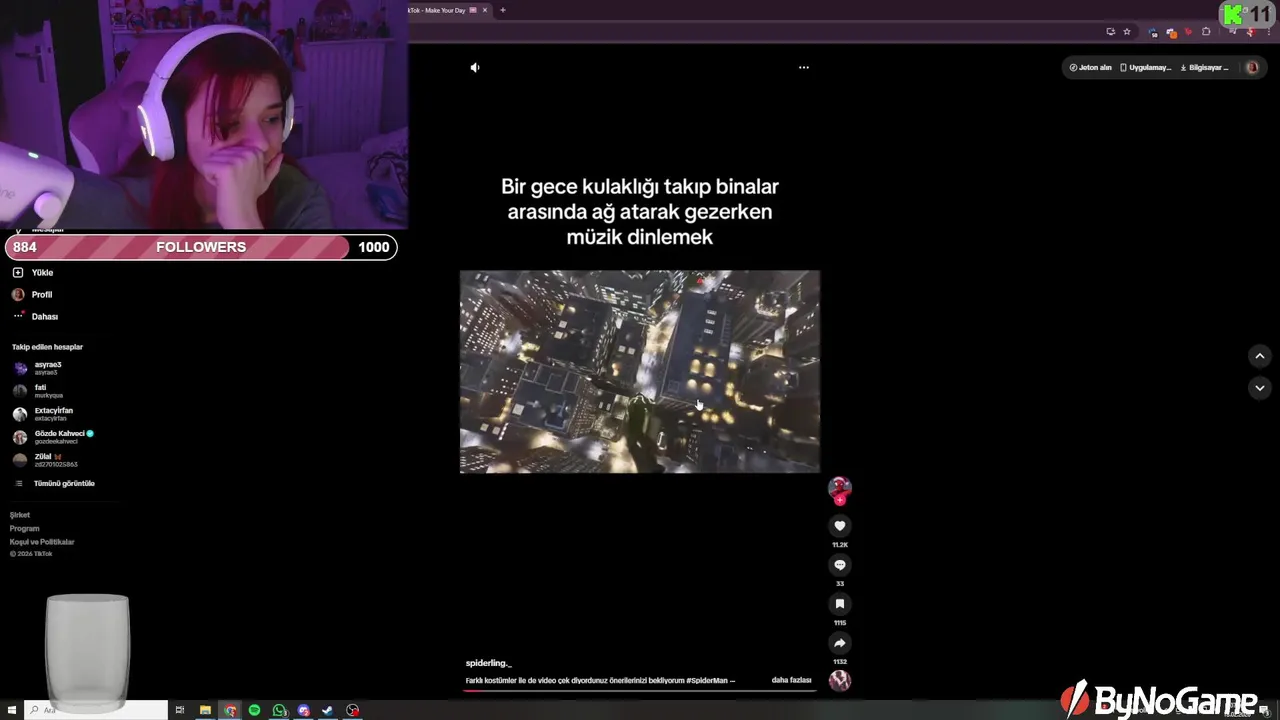Open Yükle upload in sidebar
Viewport: 1280px width, 720px height.
click(x=33, y=273)
